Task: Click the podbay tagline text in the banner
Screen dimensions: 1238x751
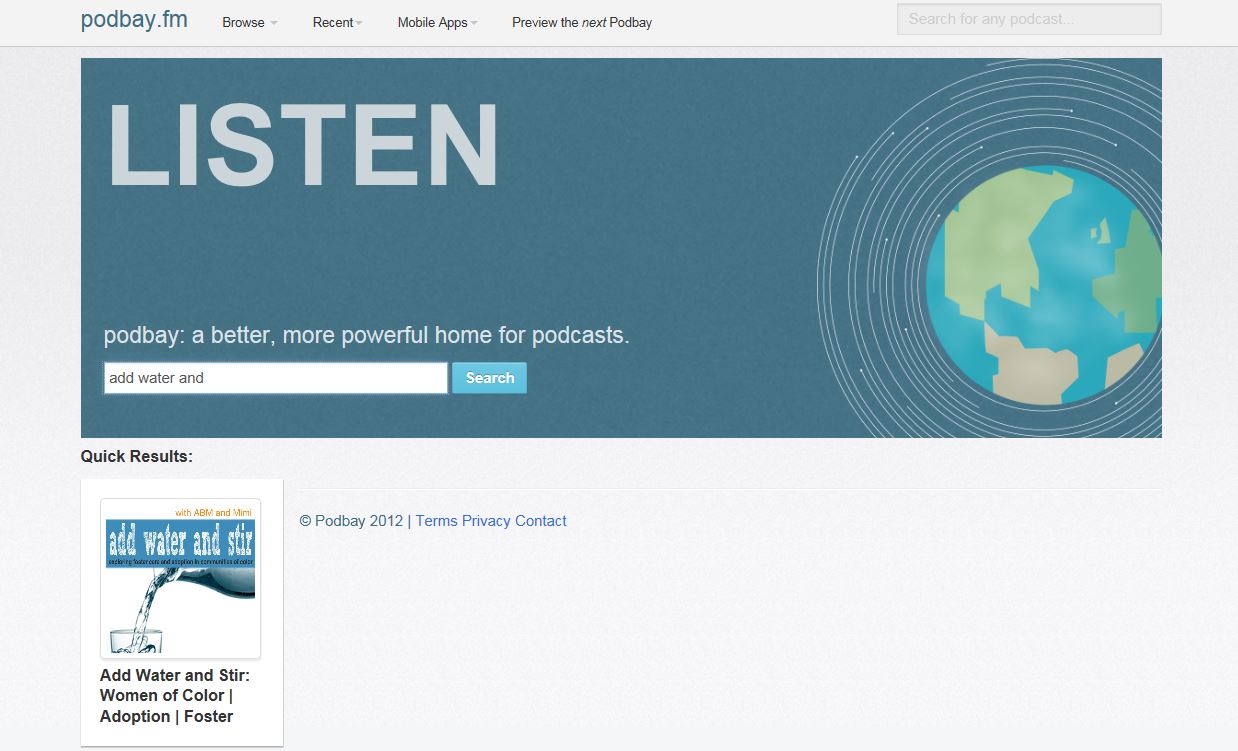Action: 366,335
